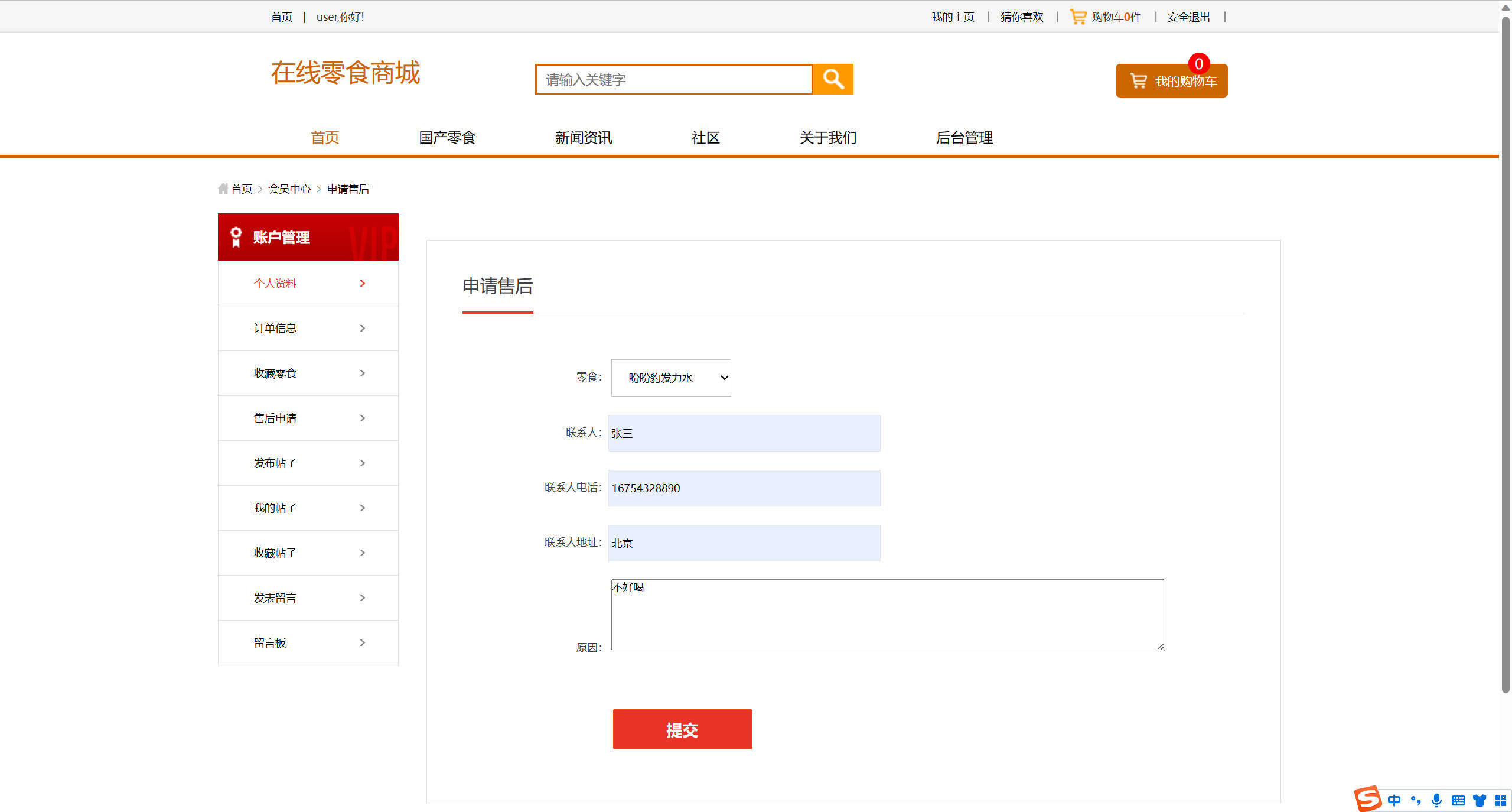Open the Sogou skin icon in input toolbar
Image resolution: width=1512 pixels, height=812 pixels.
click(x=1478, y=800)
